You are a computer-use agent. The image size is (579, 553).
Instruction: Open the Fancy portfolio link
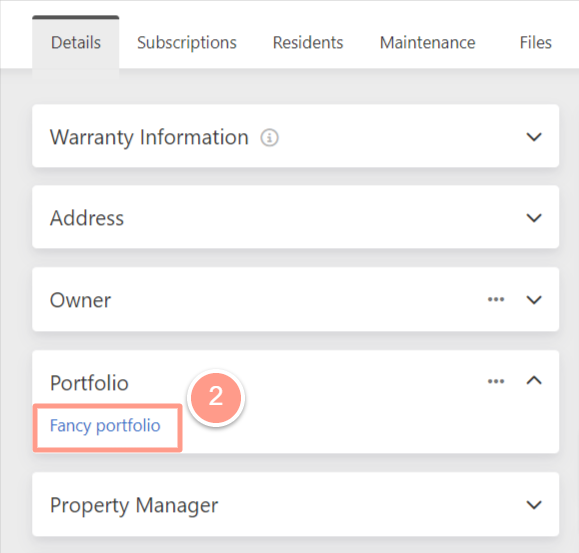pos(105,426)
